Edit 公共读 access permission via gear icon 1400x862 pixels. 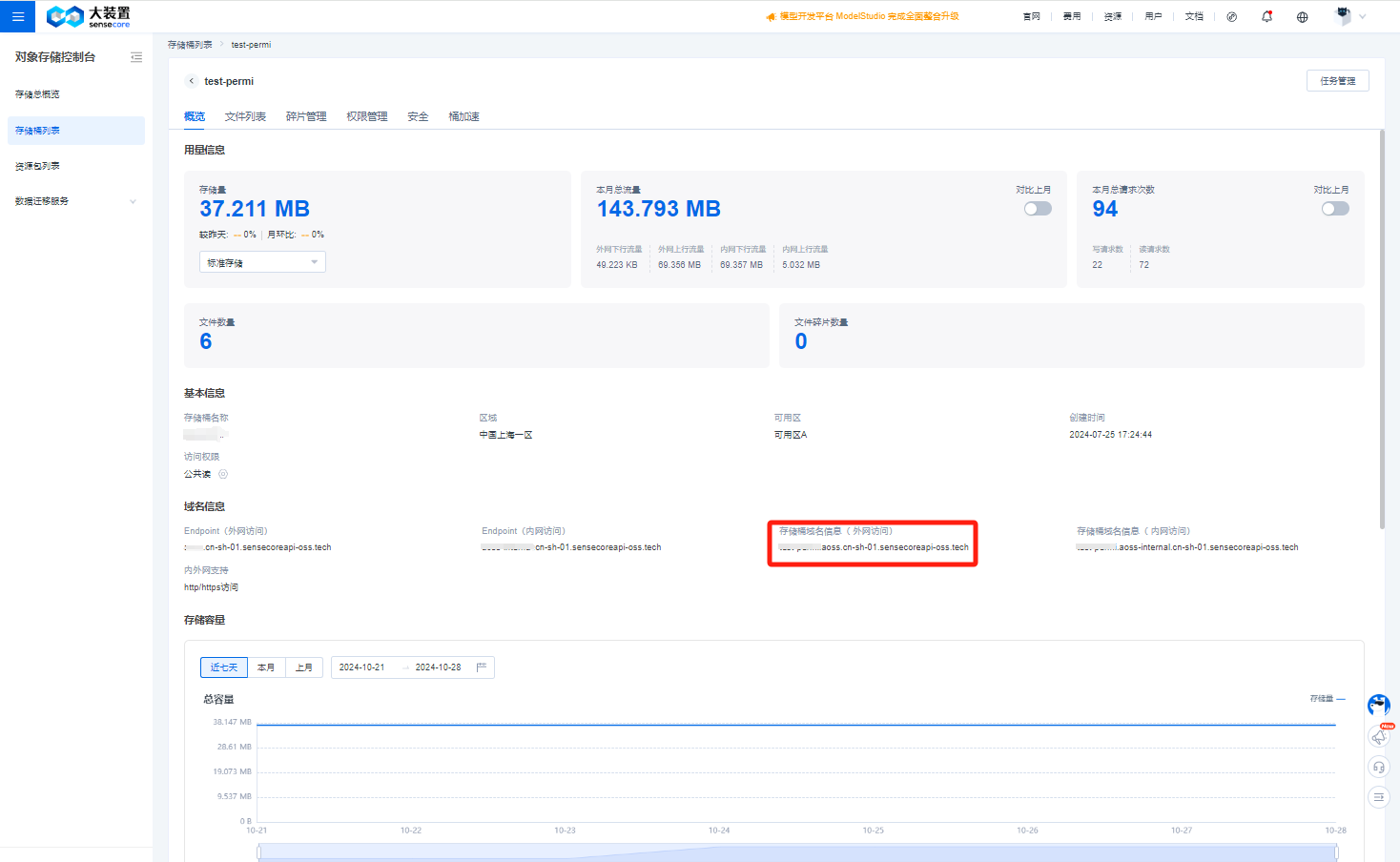(223, 474)
